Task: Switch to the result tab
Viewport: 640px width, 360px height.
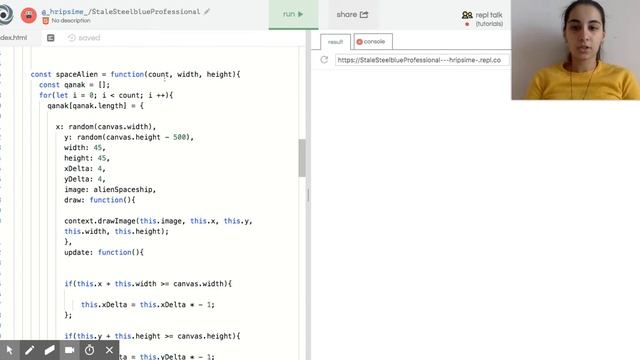Action: coord(335,42)
